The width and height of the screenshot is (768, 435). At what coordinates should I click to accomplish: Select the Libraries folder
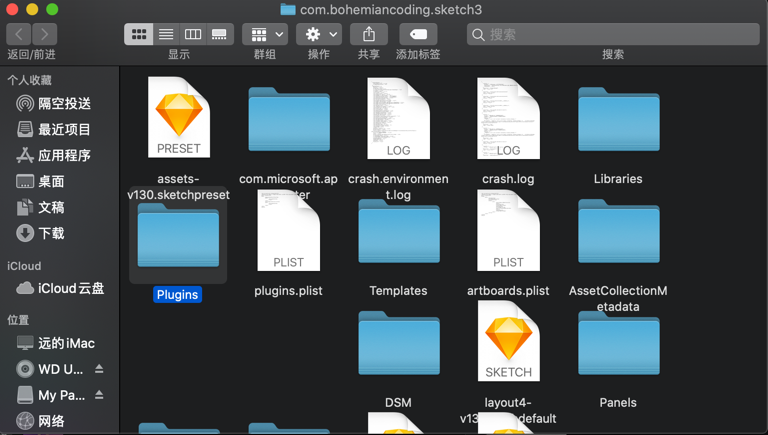(619, 119)
